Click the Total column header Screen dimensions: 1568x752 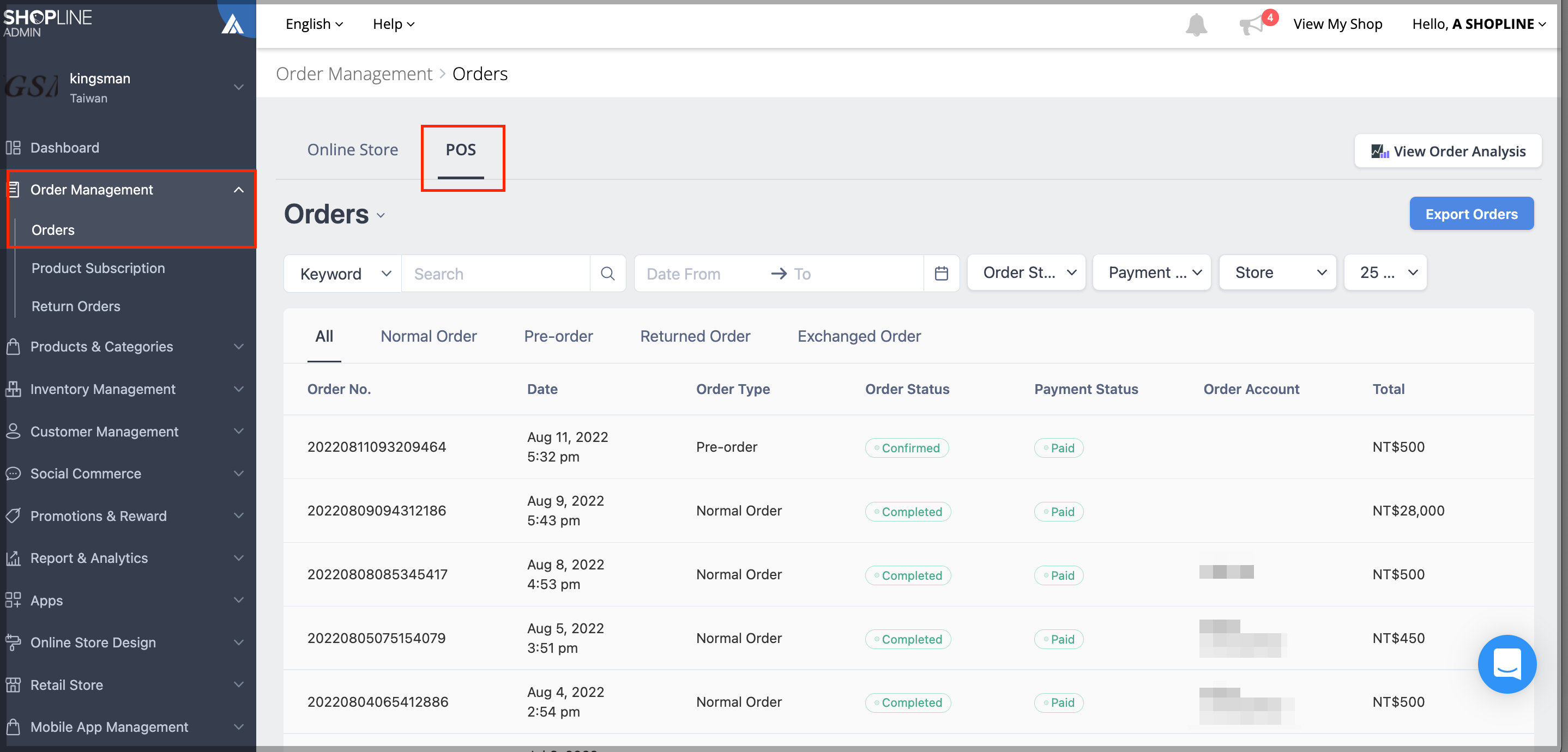1388,390
